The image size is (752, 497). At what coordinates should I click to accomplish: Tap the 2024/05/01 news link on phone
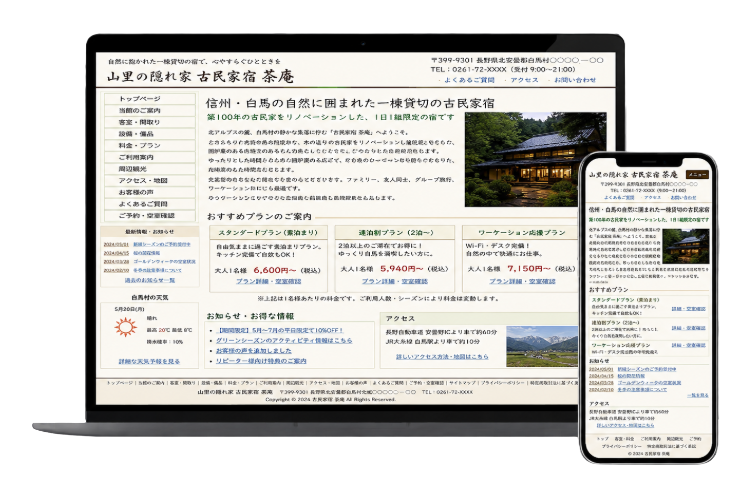[x=647, y=369]
